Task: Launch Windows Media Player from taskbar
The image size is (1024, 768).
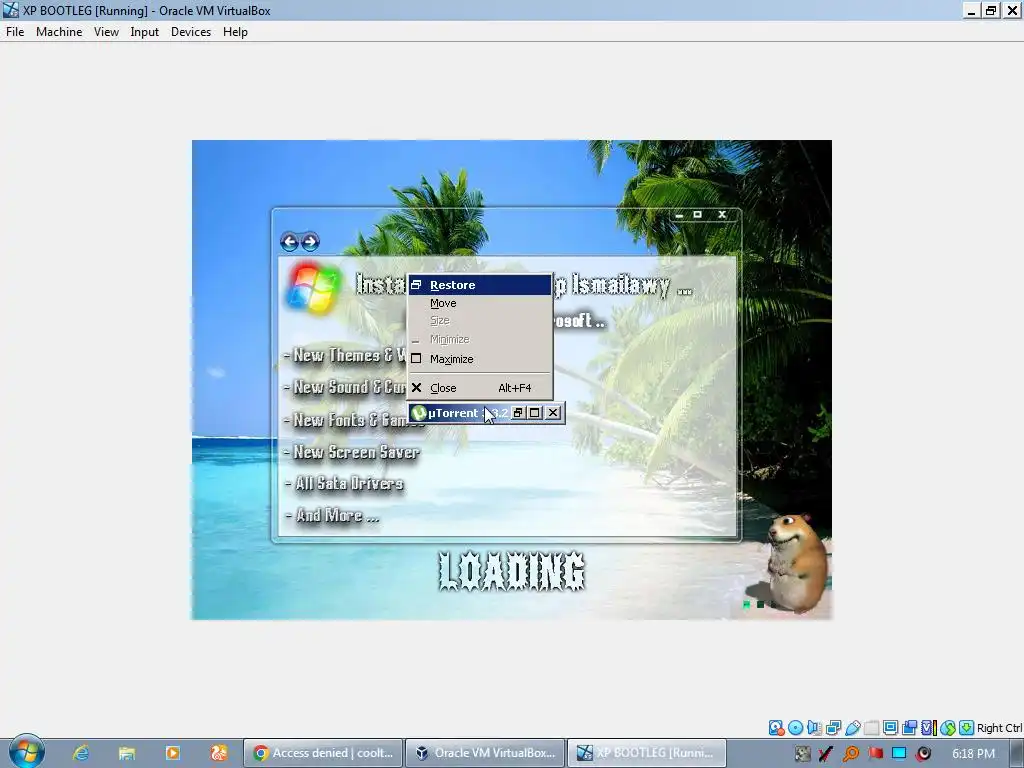Action: (172, 753)
